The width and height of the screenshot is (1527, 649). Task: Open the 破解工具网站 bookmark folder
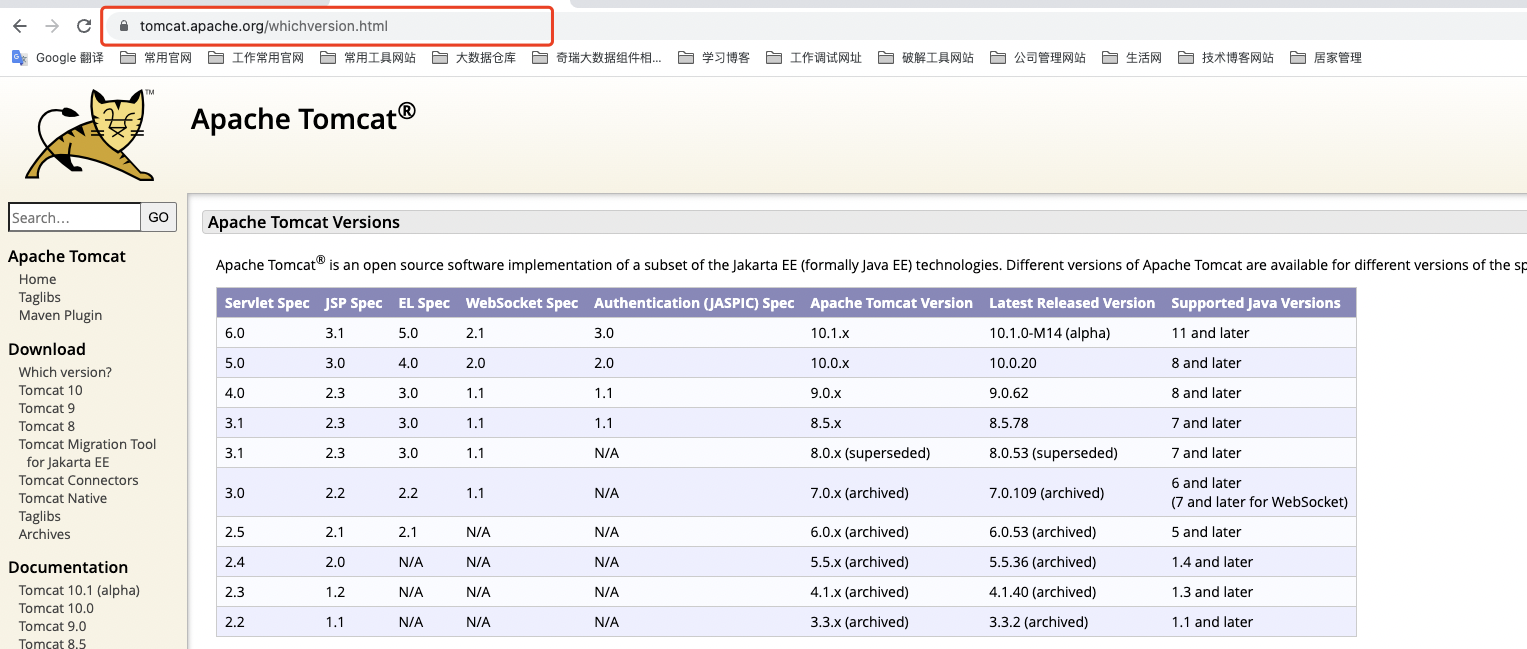click(926, 58)
